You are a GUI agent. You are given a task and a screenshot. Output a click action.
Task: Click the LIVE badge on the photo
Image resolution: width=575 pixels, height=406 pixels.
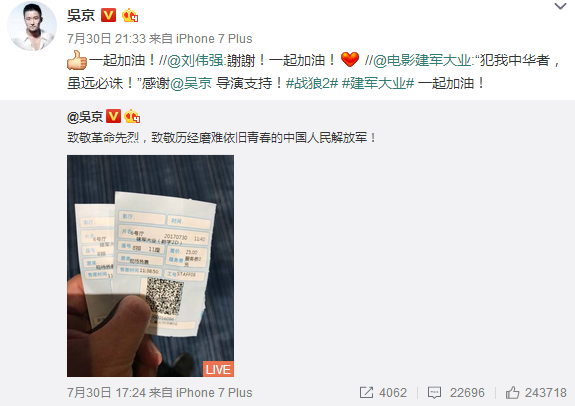[x=218, y=369]
